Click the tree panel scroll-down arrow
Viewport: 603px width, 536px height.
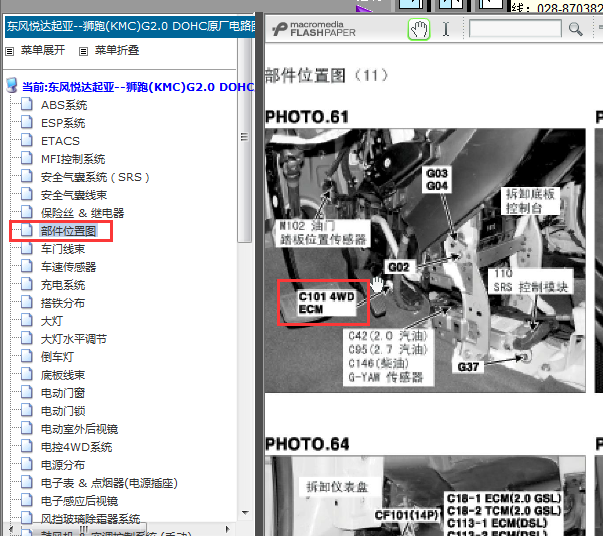click(x=245, y=513)
